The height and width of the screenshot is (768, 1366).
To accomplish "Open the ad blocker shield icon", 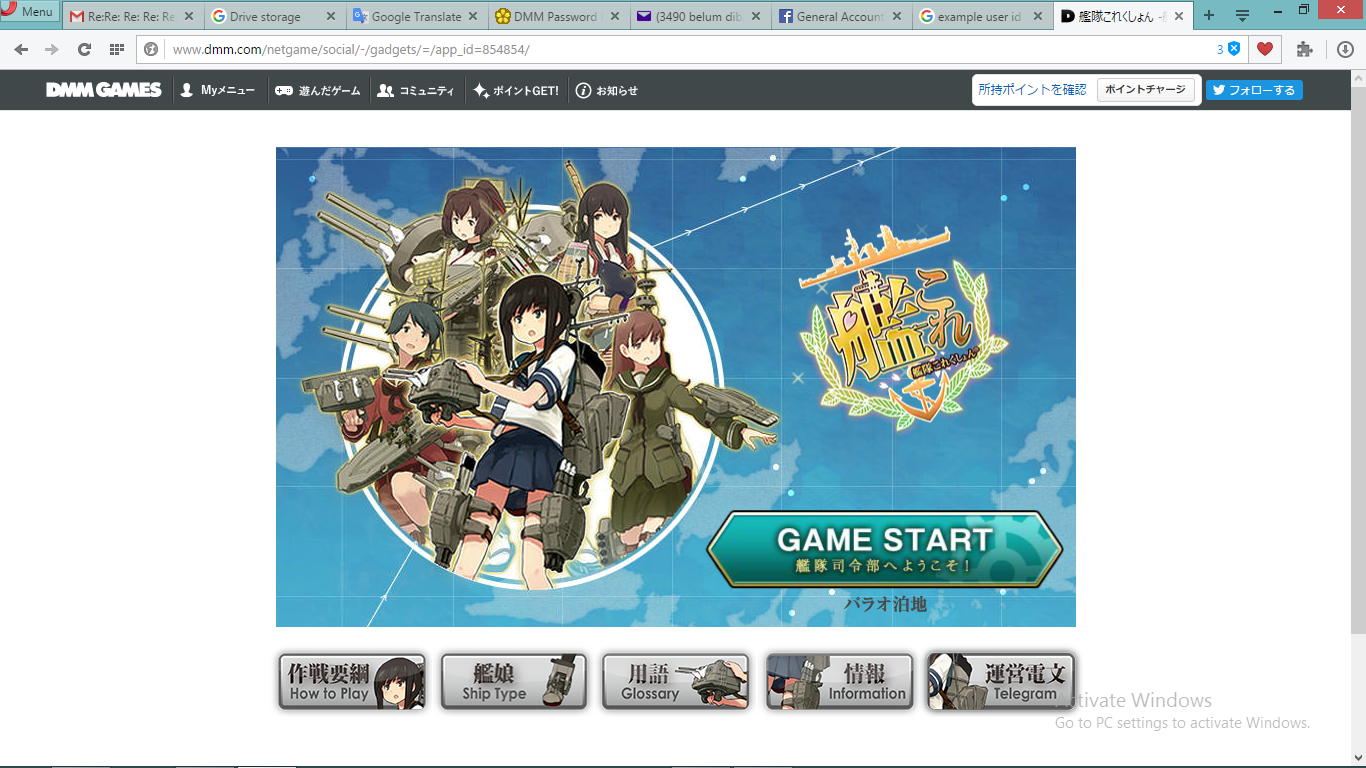I will coord(1234,49).
